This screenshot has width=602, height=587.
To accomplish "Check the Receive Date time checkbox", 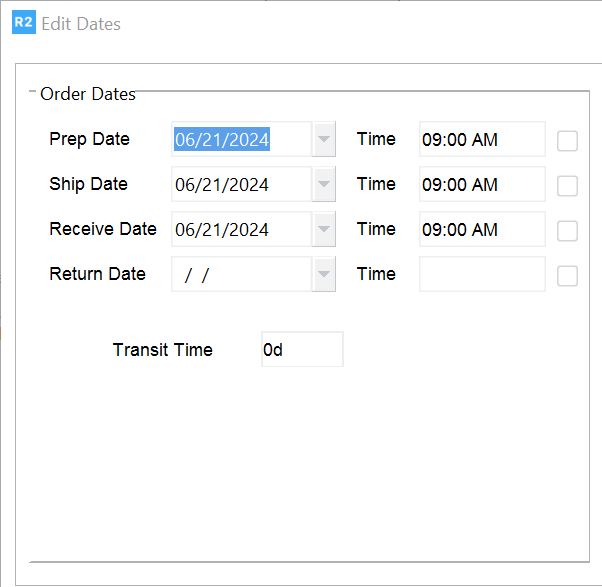I will click(x=567, y=231).
